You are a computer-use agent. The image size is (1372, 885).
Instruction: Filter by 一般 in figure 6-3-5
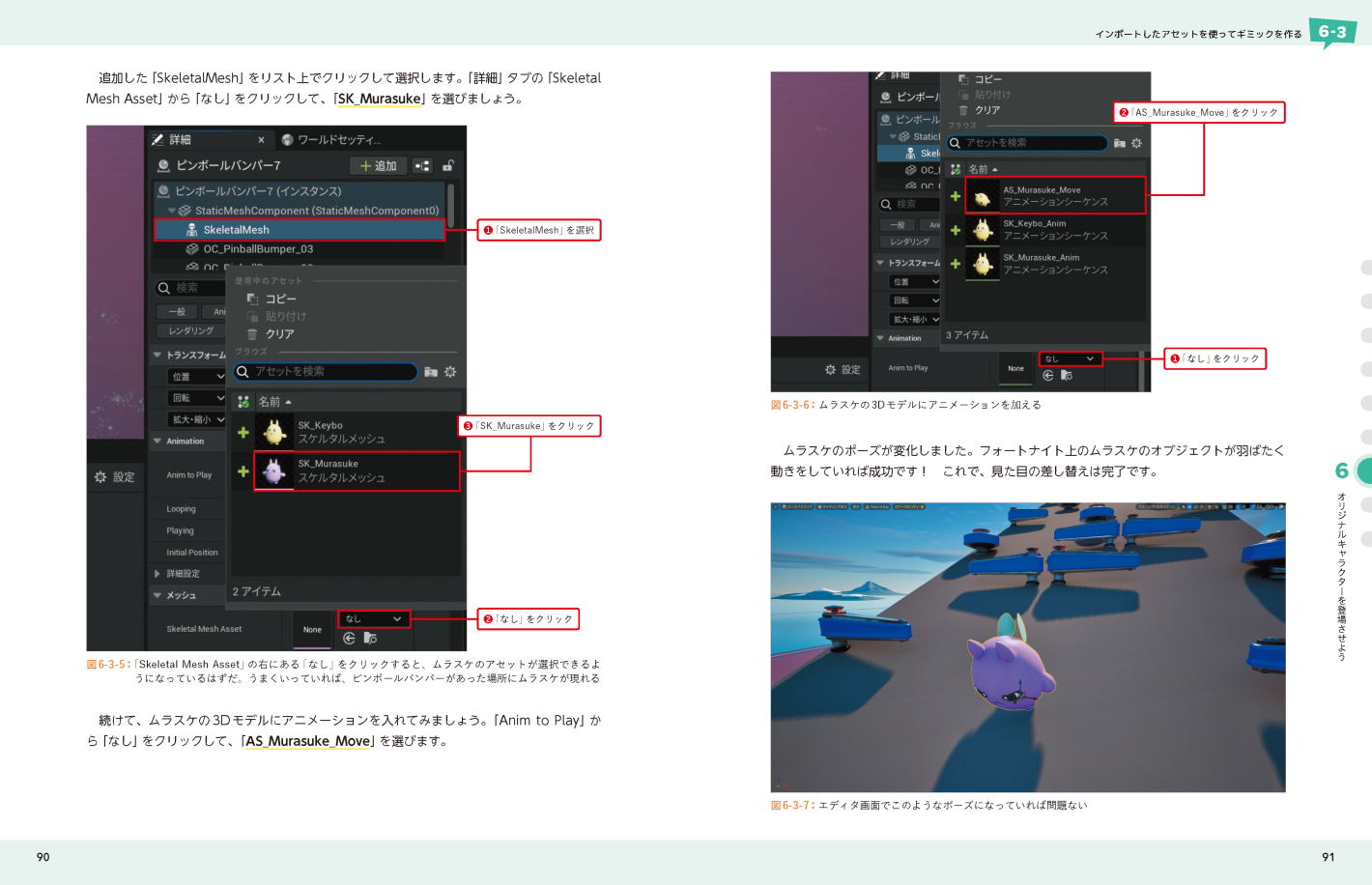coord(177,312)
